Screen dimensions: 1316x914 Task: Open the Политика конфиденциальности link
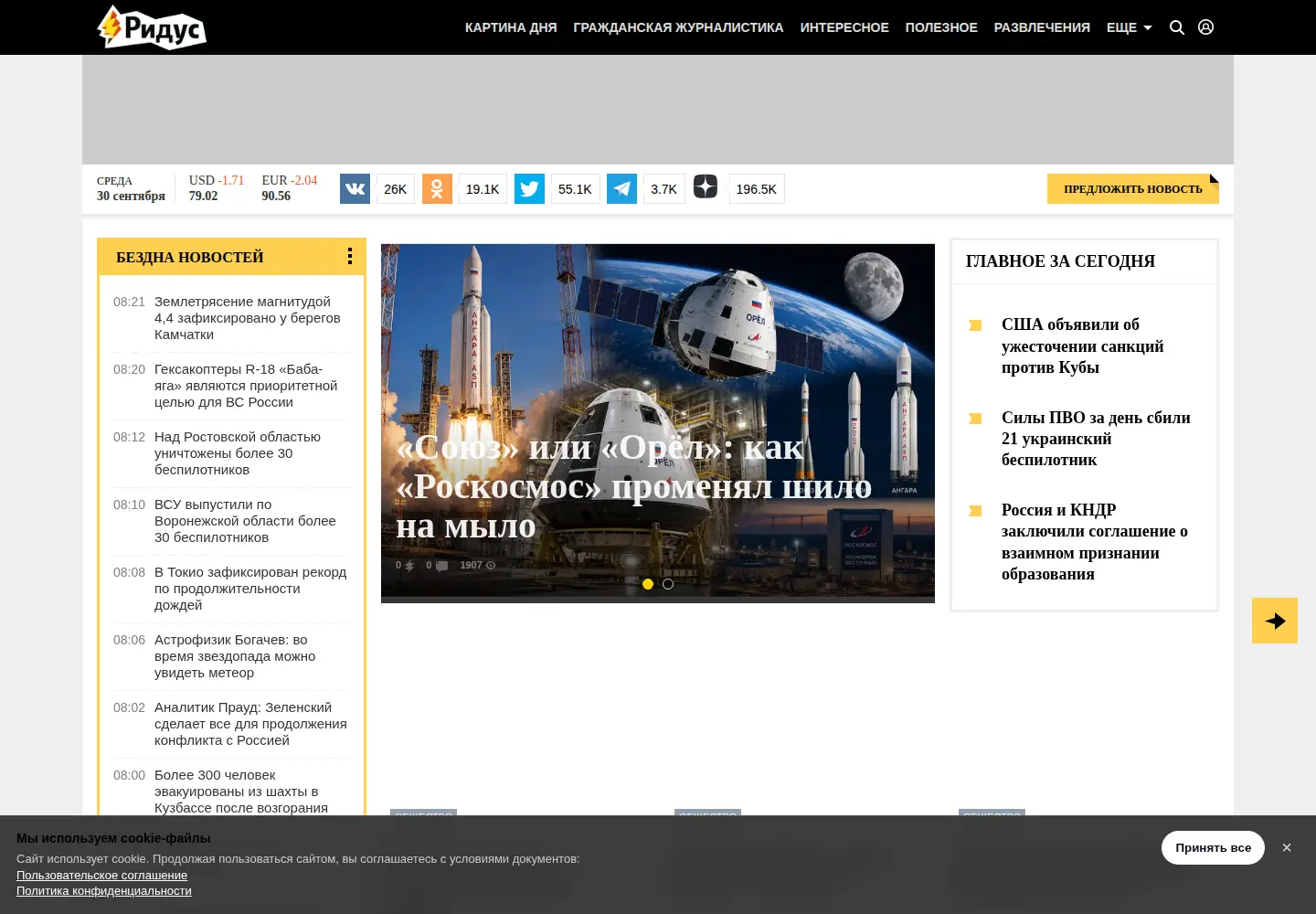click(104, 891)
